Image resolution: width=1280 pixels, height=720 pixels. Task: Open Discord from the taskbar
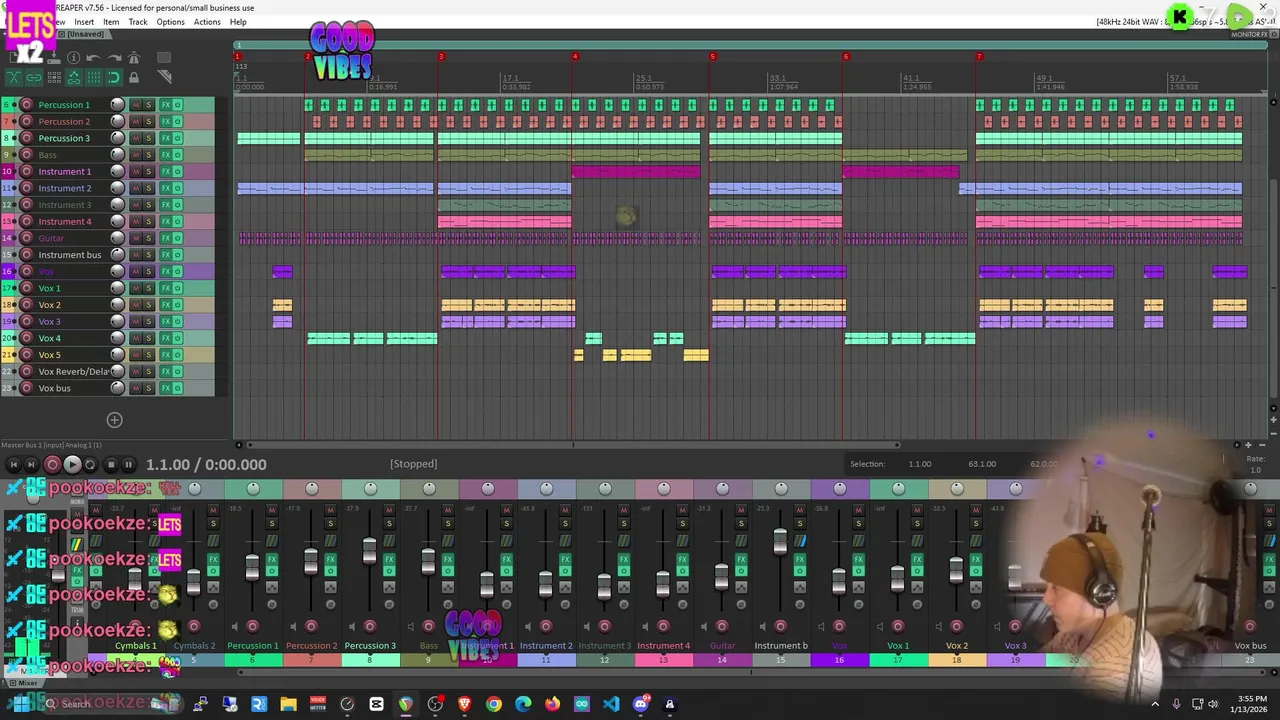point(641,704)
